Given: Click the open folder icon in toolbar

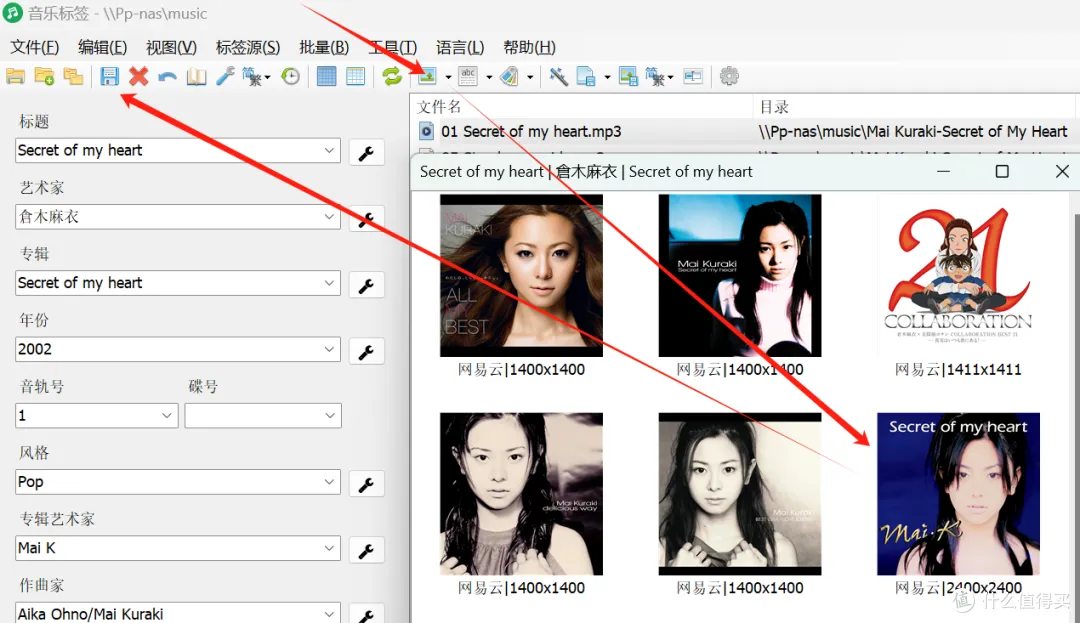Looking at the screenshot, I should coord(15,77).
